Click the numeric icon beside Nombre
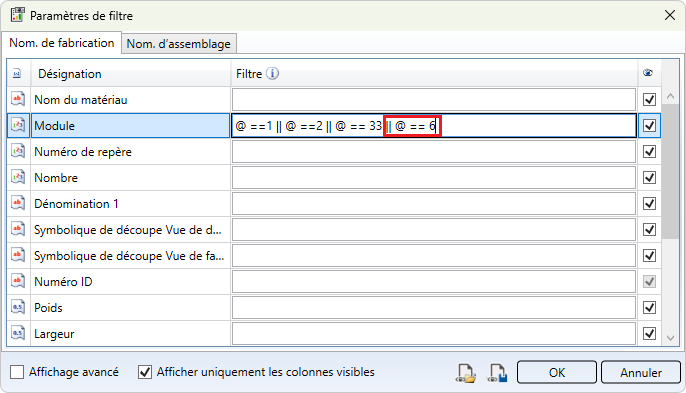This screenshot has height=393, width=686. 18,178
